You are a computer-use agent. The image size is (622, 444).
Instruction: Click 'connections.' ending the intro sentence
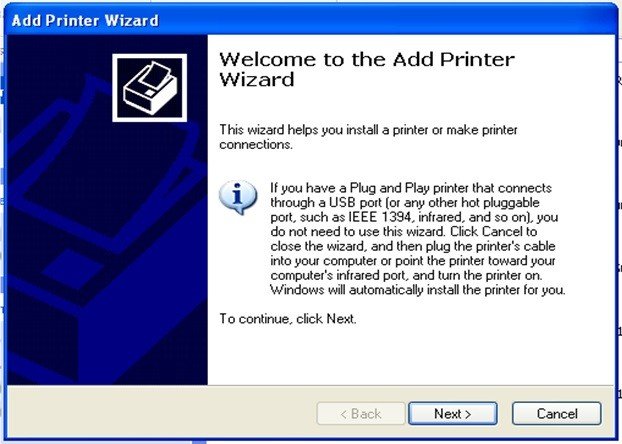[256, 144]
